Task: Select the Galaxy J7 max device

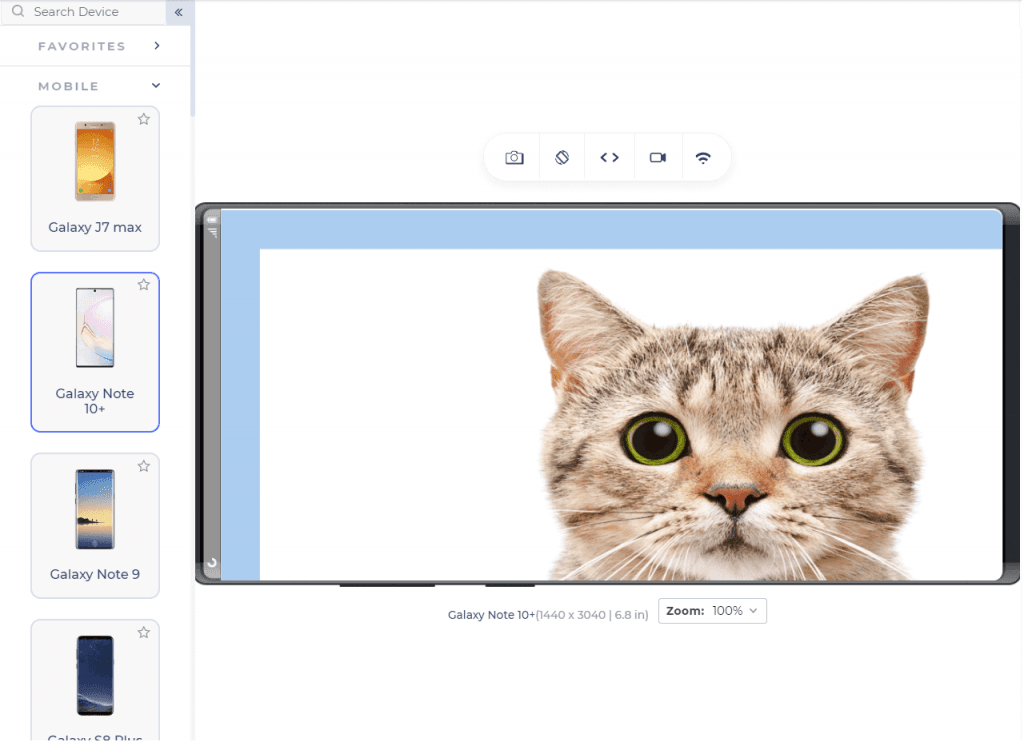Action: click(x=95, y=178)
